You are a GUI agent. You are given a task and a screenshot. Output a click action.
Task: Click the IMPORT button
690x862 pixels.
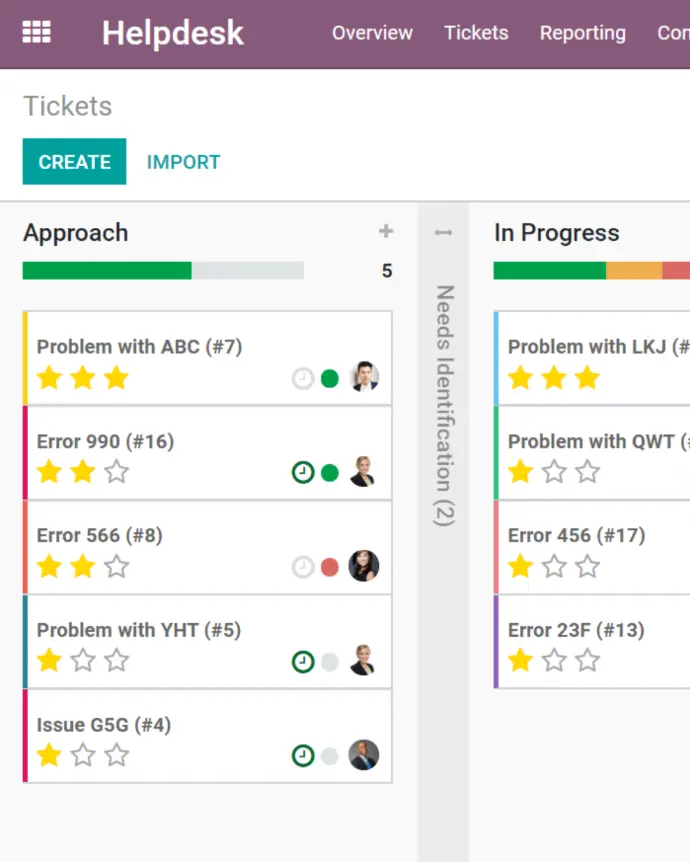click(x=183, y=162)
